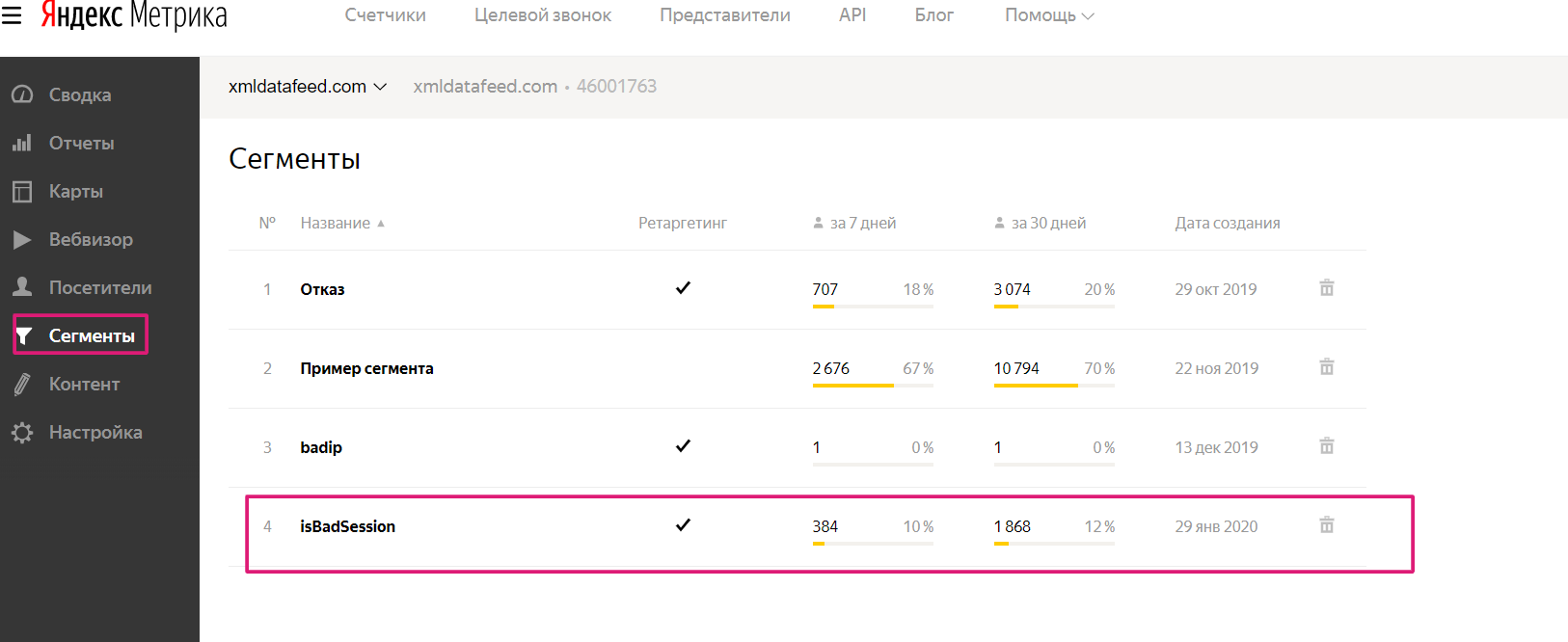Toggle retargeting checkmark for isBadSession

(683, 525)
